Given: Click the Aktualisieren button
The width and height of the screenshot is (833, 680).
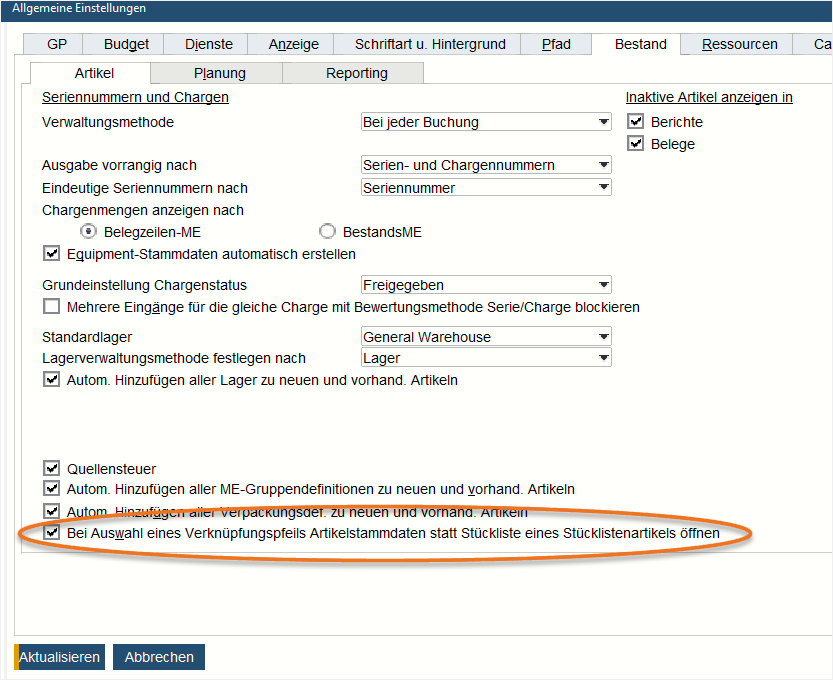Looking at the screenshot, I should (x=59, y=657).
